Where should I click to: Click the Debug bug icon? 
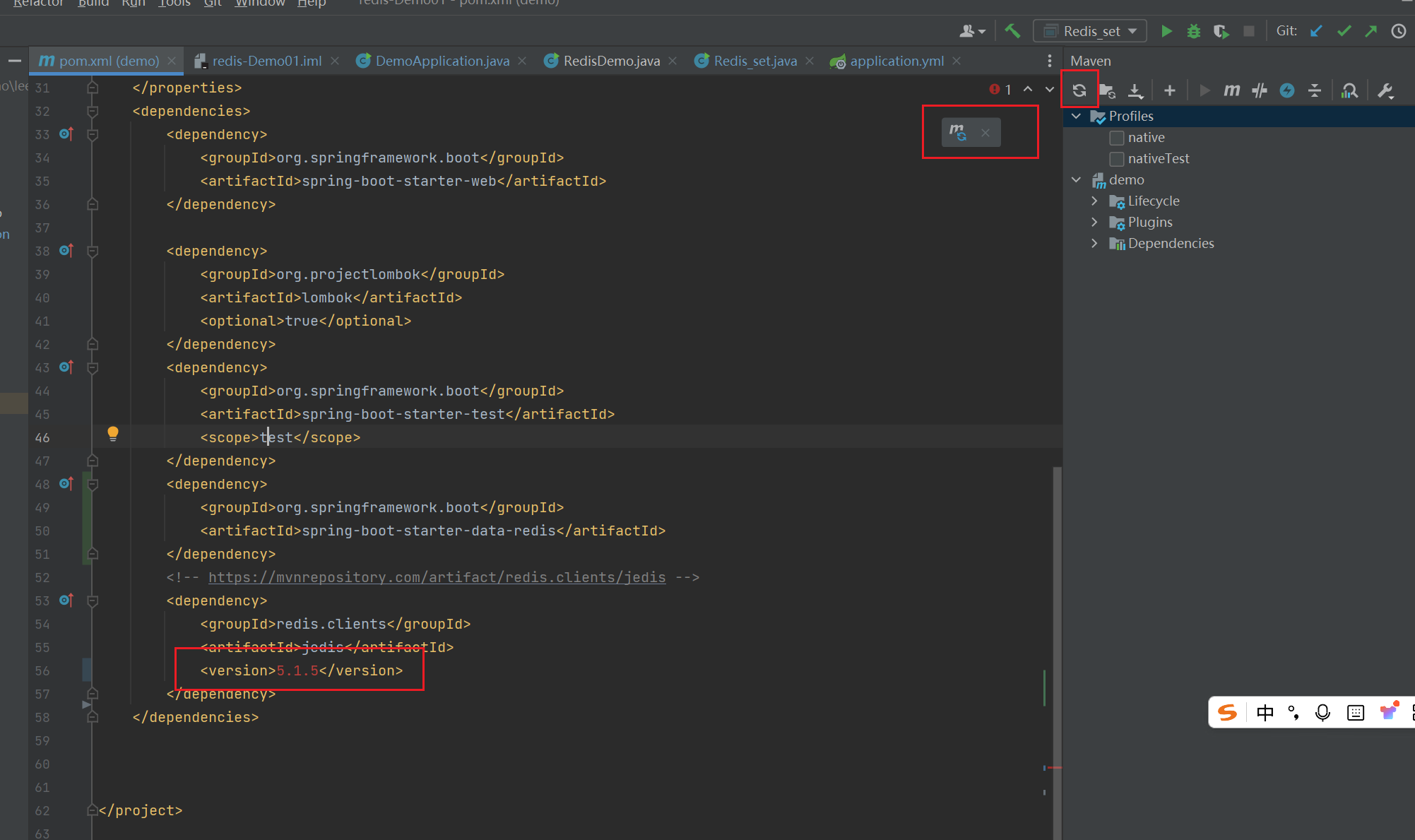coord(1193,31)
